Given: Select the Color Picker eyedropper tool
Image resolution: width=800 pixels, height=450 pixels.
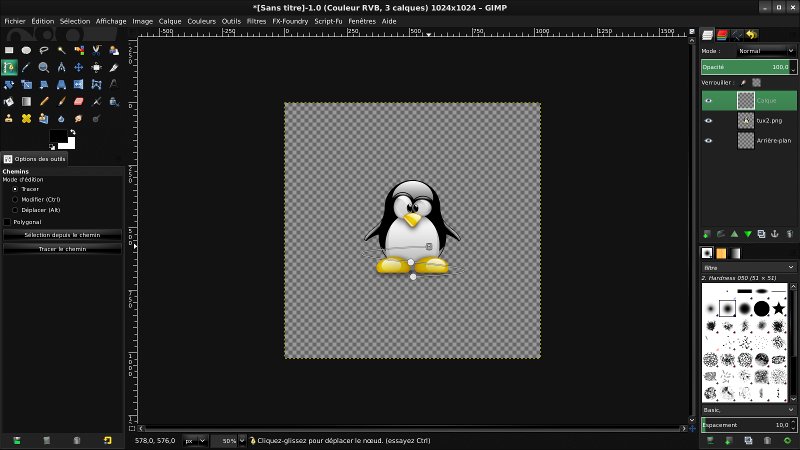Looking at the screenshot, I should click(x=27, y=67).
